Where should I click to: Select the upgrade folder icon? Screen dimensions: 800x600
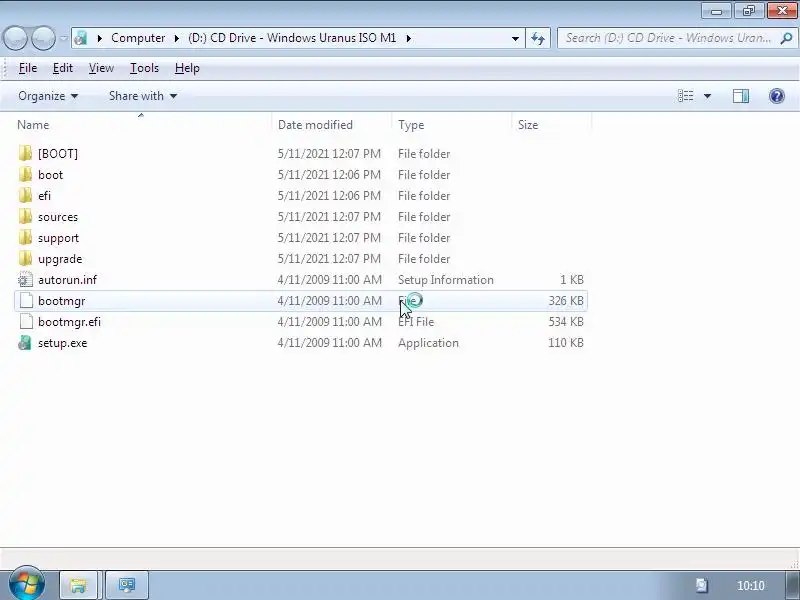click(25, 259)
